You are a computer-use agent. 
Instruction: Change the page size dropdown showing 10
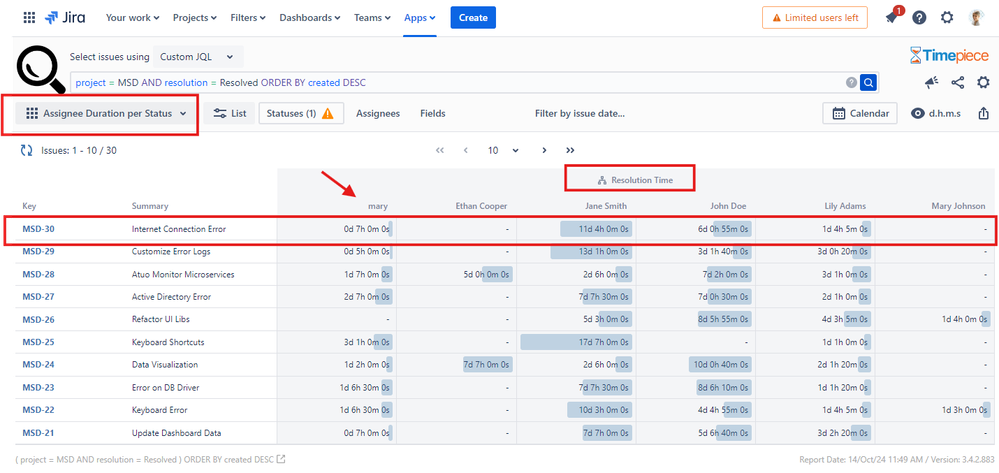503,150
